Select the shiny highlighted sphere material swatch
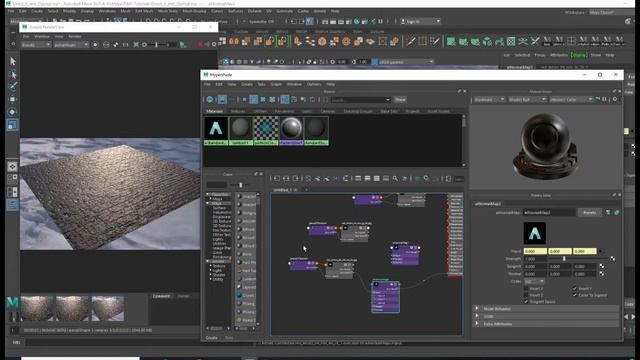This screenshot has height=360, width=640. tap(291, 131)
